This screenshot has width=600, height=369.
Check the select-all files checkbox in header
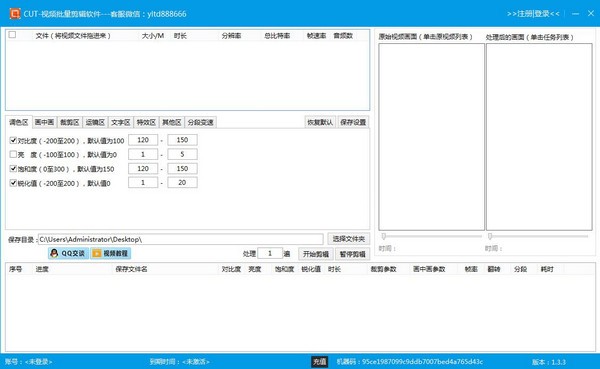click(x=12, y=35)
